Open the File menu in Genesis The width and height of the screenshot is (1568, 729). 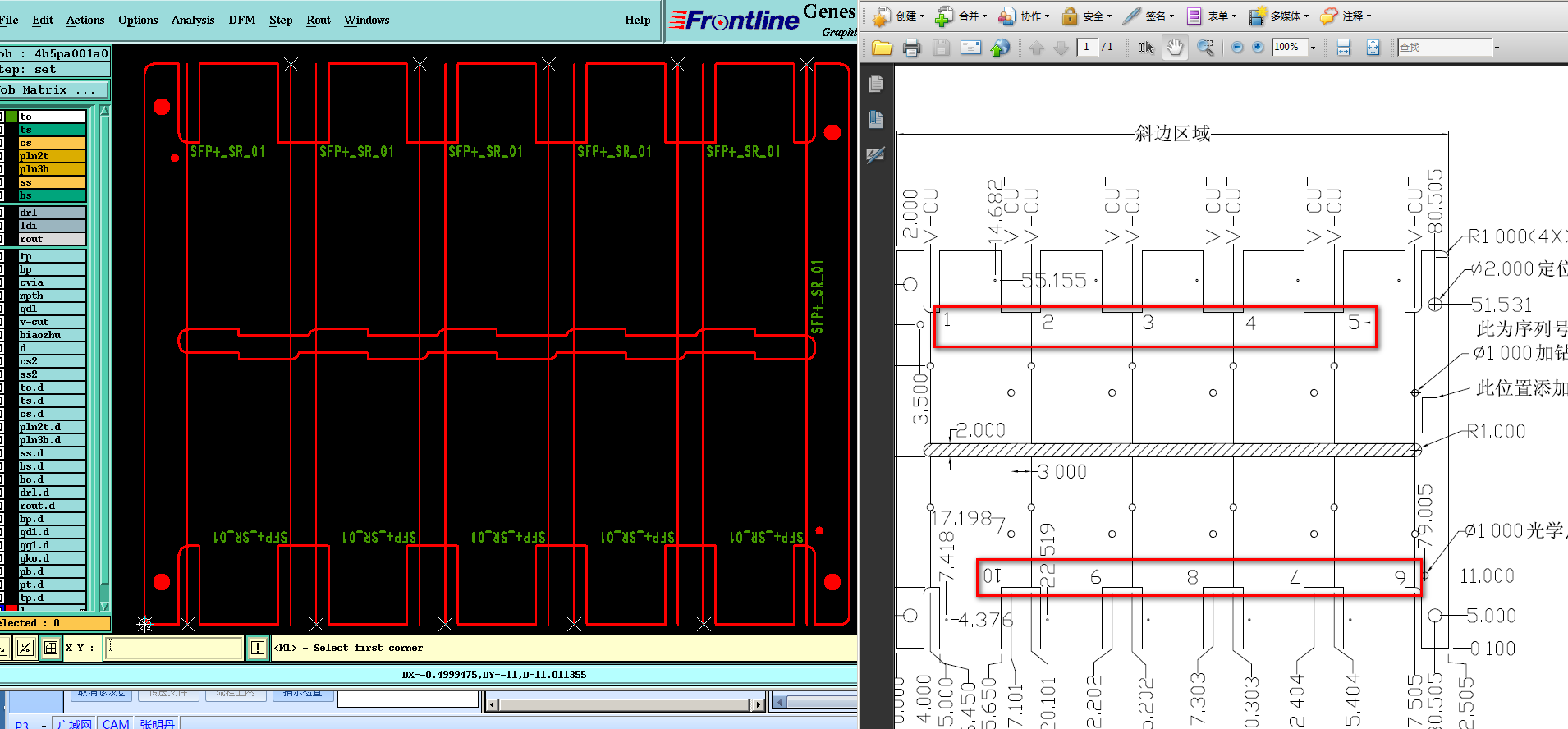tap(9, 20)
